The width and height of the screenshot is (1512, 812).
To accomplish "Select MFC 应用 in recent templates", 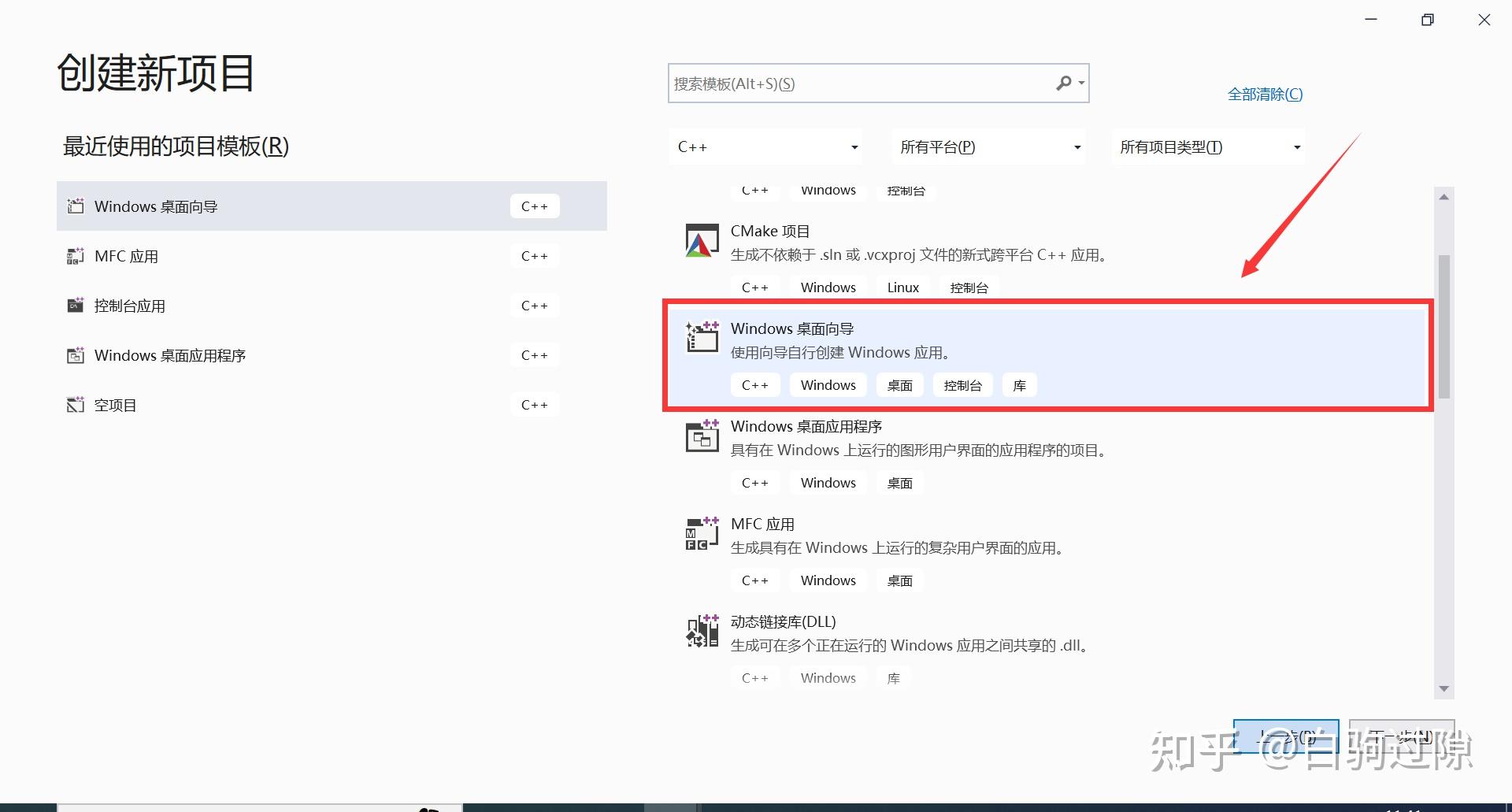I will (x=332, y=256).
